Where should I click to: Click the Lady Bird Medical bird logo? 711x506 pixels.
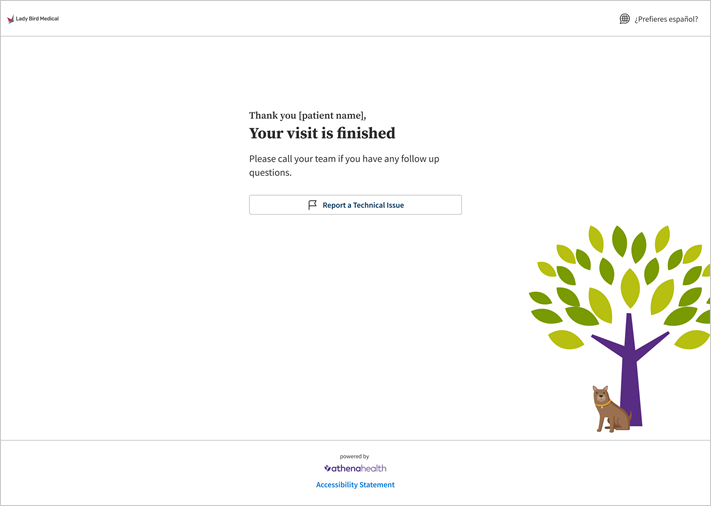click(x=10, y=19)
